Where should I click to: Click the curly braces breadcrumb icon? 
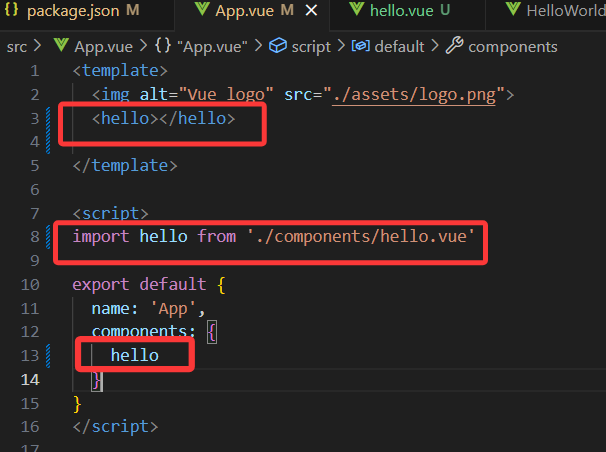pos(163,46)
